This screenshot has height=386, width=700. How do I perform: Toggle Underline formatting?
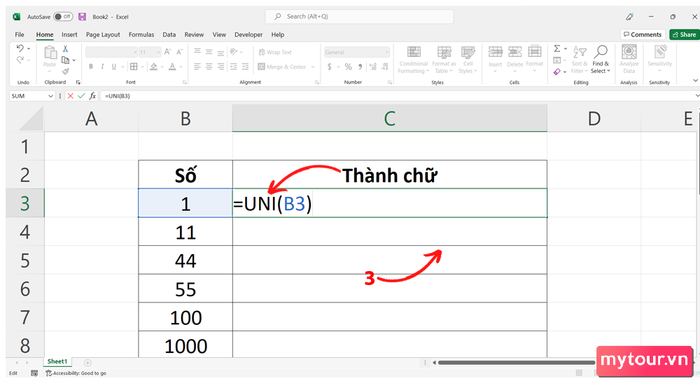tap(114, 67)
